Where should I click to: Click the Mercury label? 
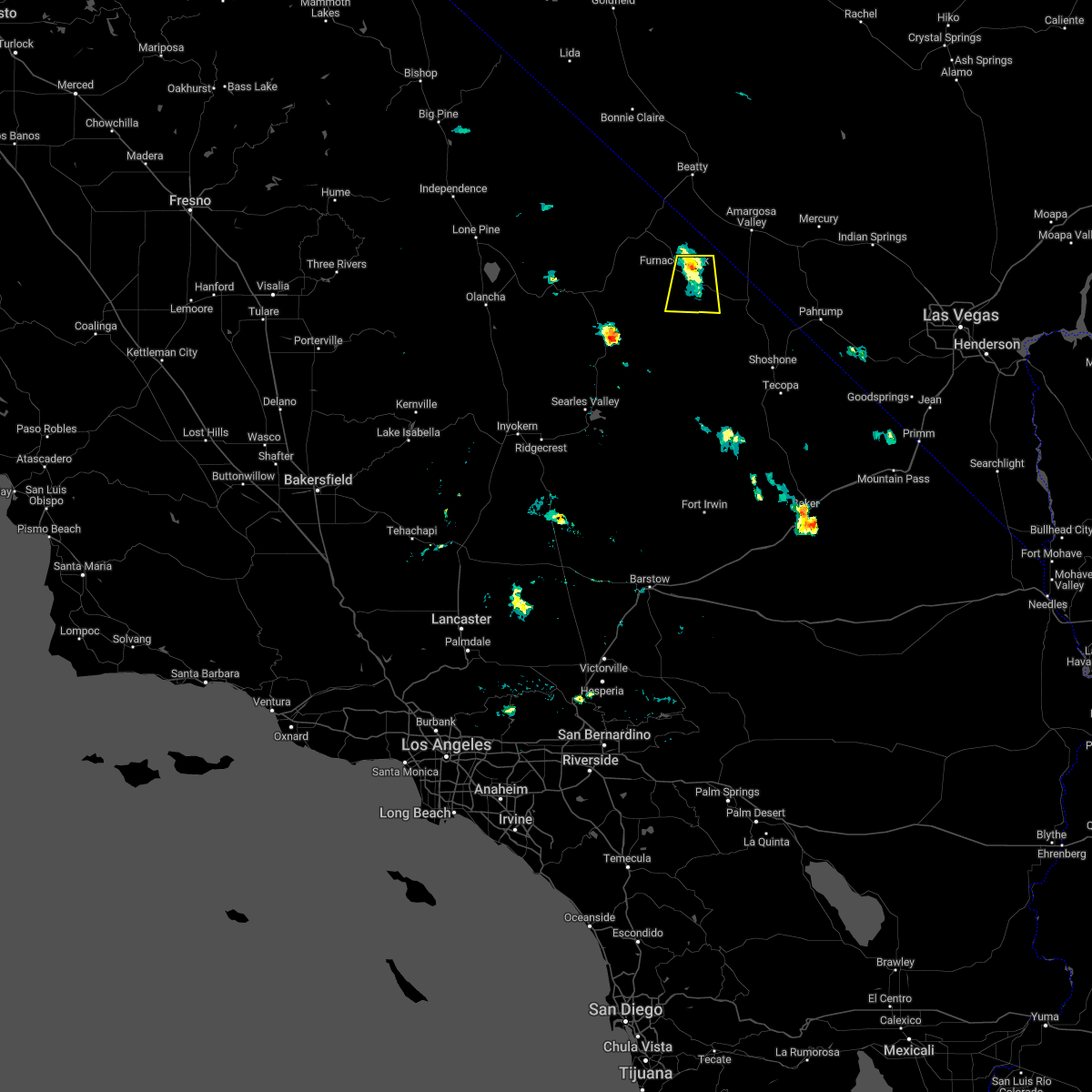pyautogui.click(x=818, y=218)
